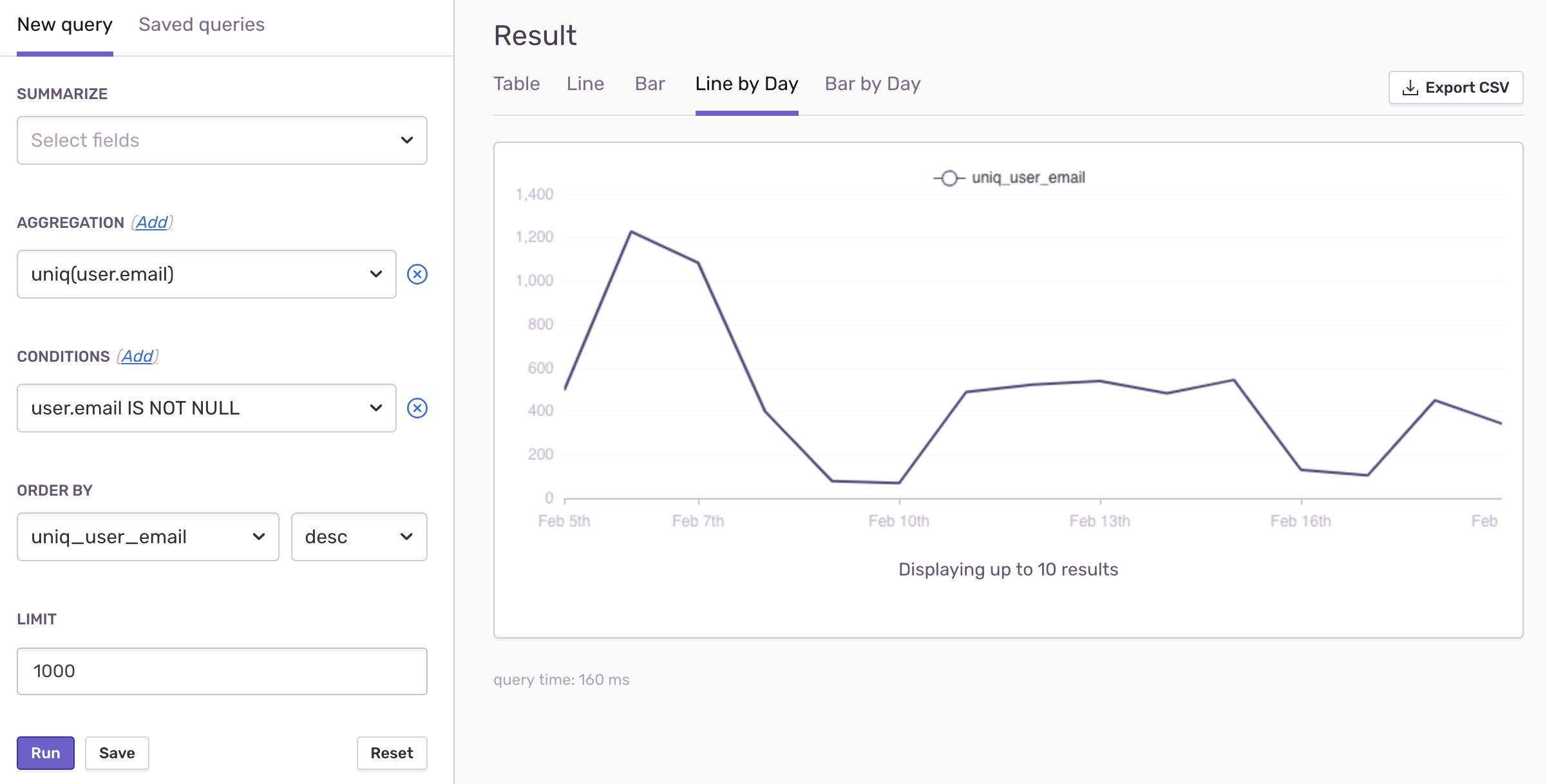Switch to the Bar by Day tab
This screenshot has height=784, width=1547.
pyautogui.click(x=872, y=84)
